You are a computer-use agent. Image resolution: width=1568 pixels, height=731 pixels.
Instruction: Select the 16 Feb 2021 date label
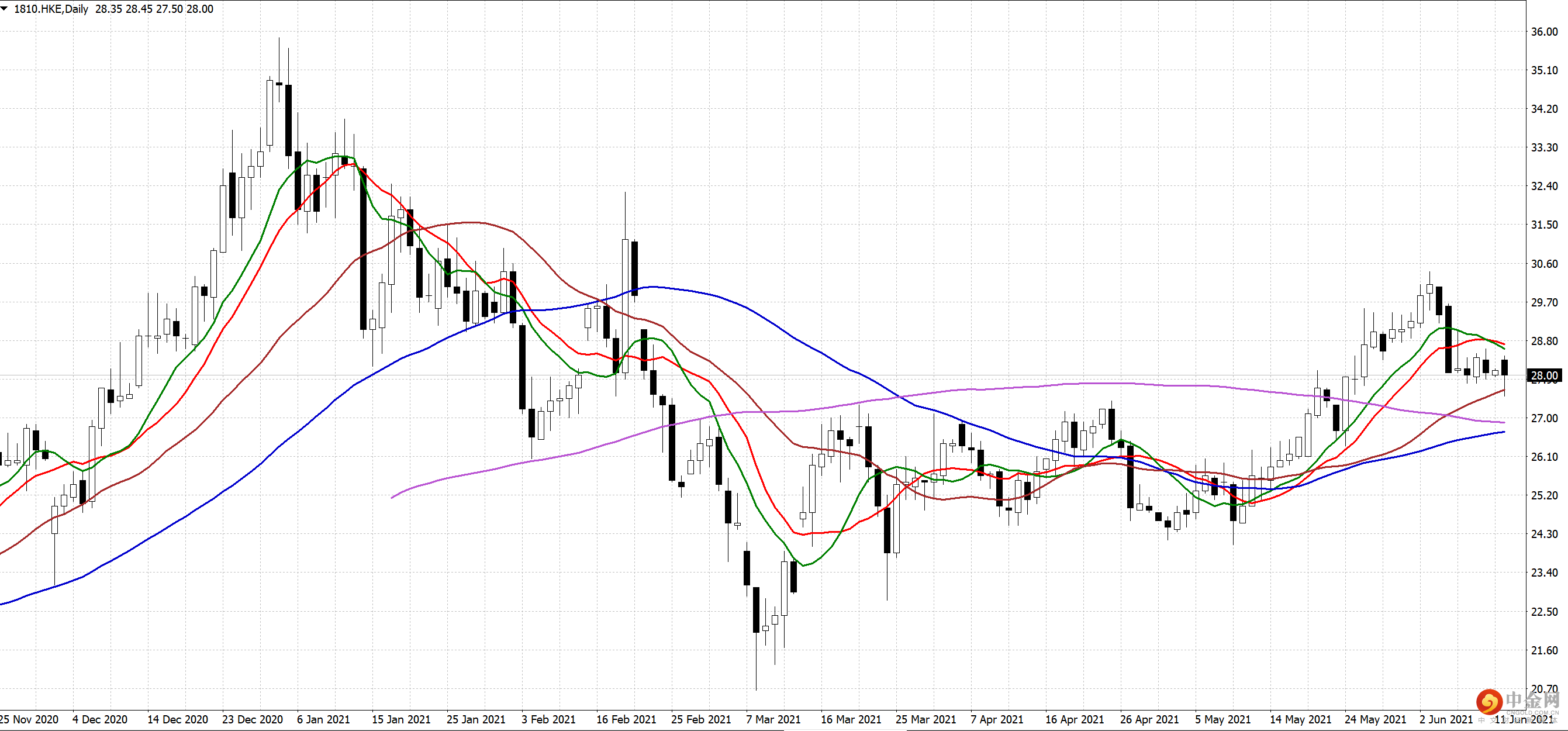tap(626, 719)
